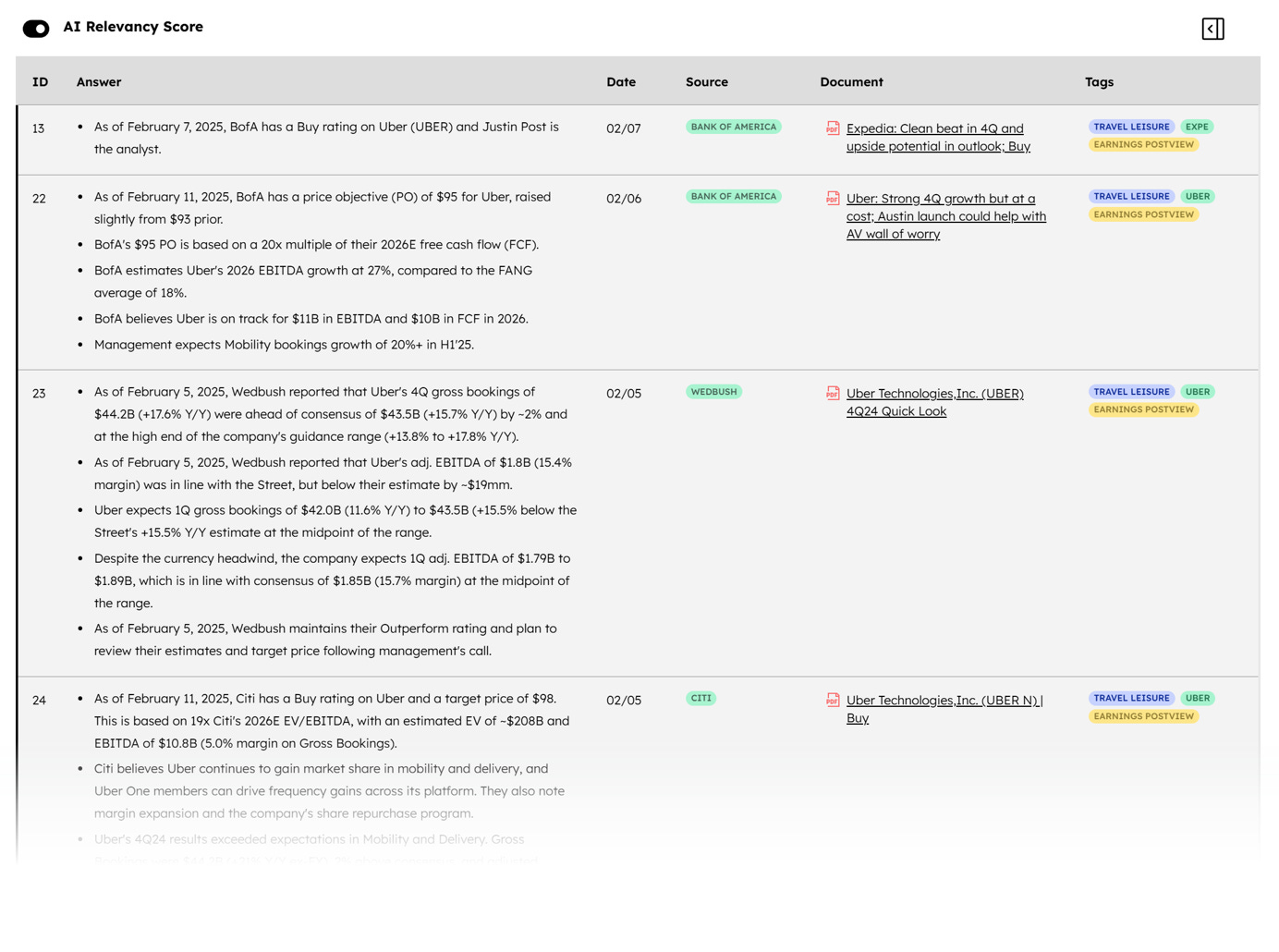Collapse the side panel icon
Image resolution: width=1279 pixels, height=952 pixels.
coord(1212,29)
